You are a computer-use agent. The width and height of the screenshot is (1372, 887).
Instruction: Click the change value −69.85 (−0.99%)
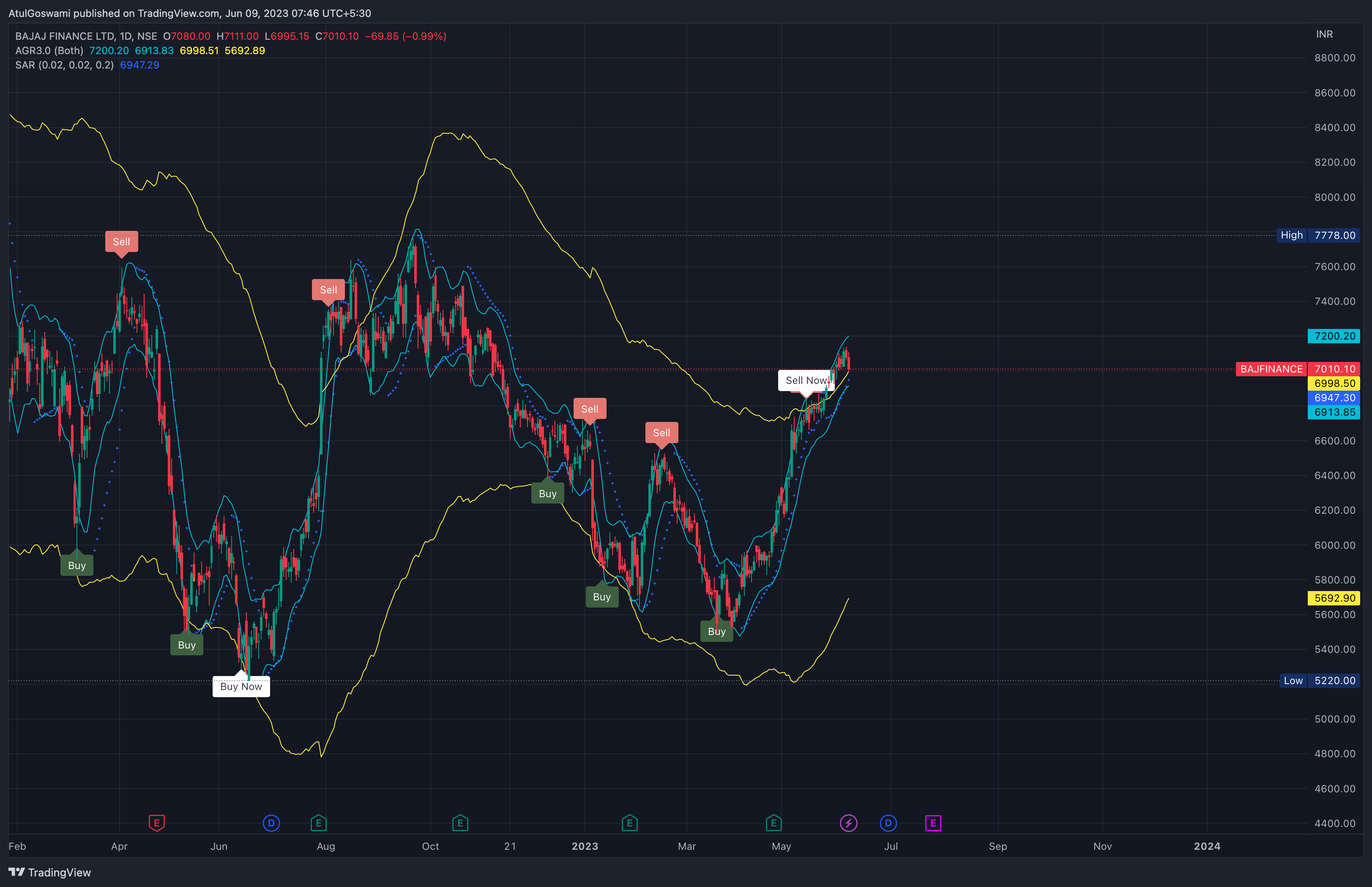(x=405, y=36)
